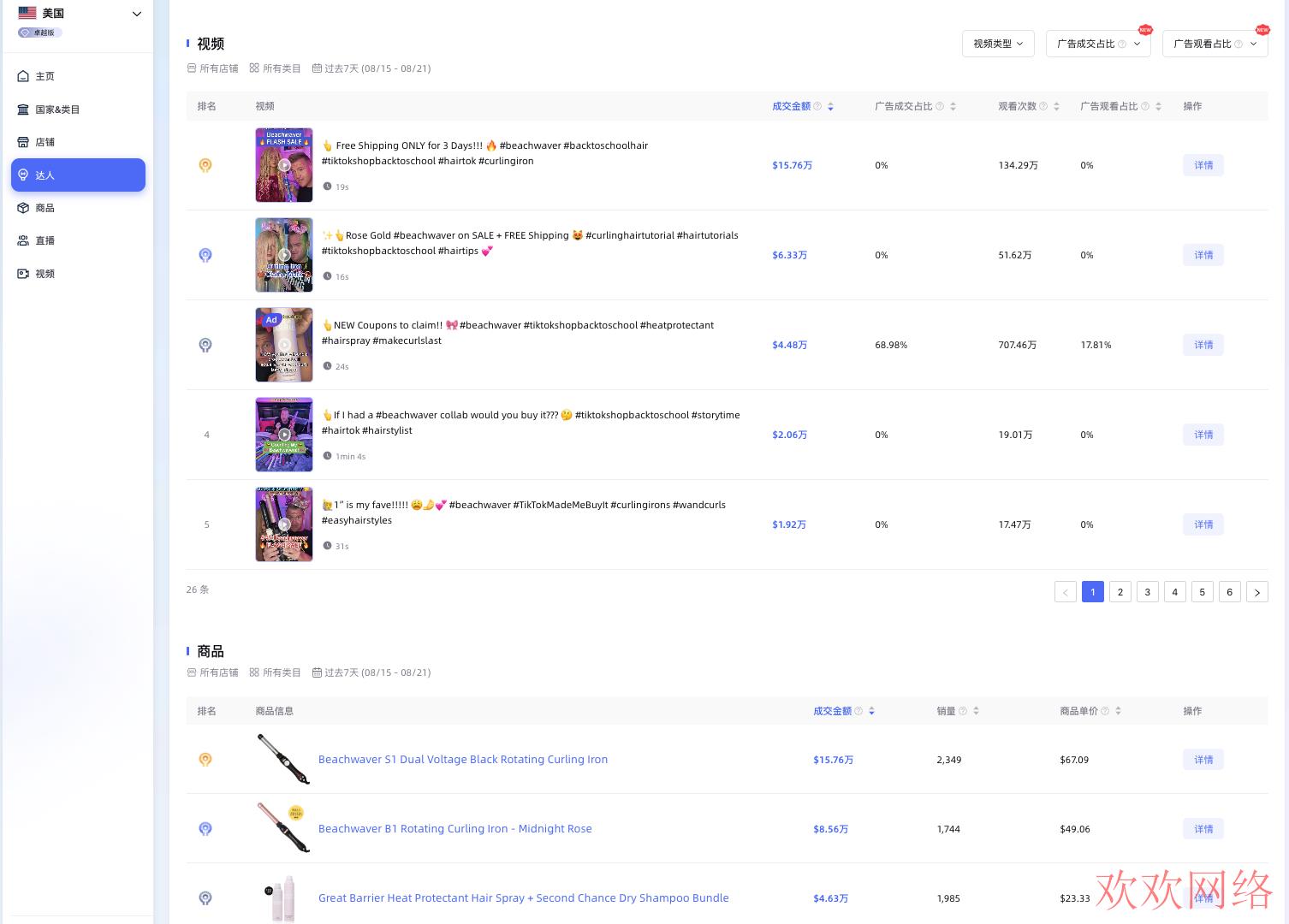Viewport: 1289px width, 924px height.
Task: Click the Beachwaver B1 Midnight Rose image
Action: (283, 828)
